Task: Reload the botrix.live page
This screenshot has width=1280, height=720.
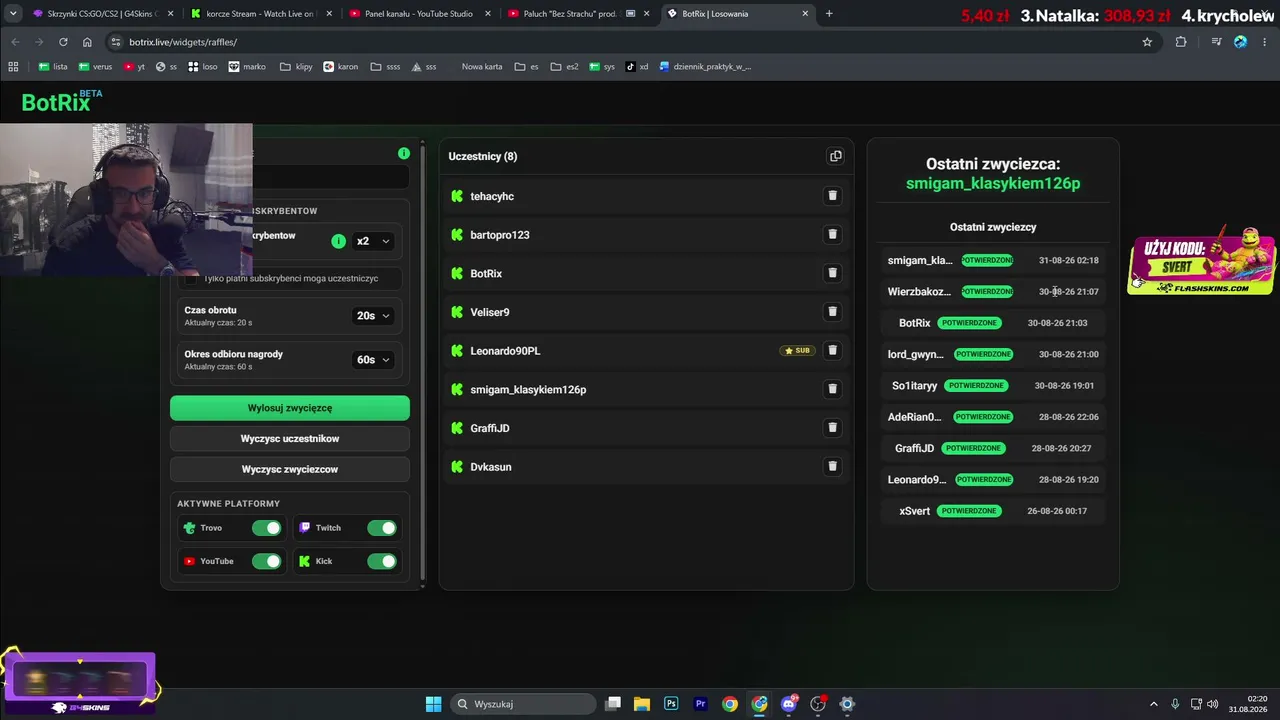Action: click(63, 42)
